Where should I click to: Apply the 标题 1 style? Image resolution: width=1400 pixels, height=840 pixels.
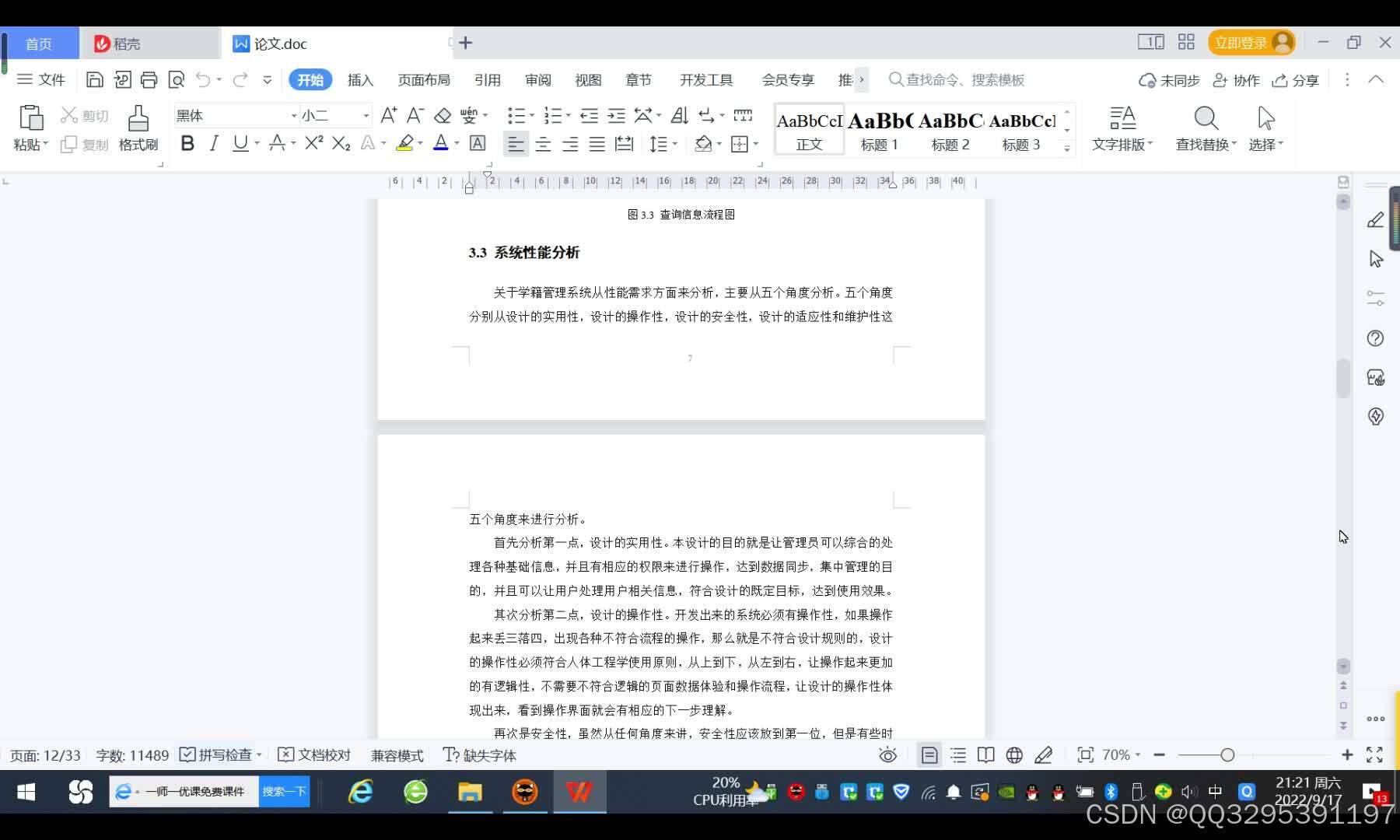point(880,129)
